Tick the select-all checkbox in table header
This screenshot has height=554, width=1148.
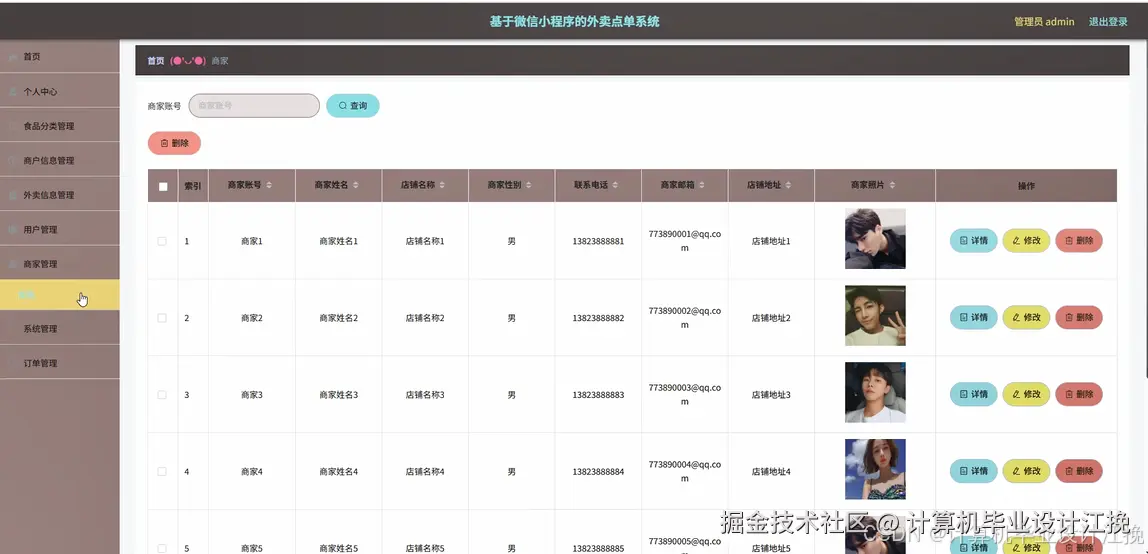click(163, 187)
